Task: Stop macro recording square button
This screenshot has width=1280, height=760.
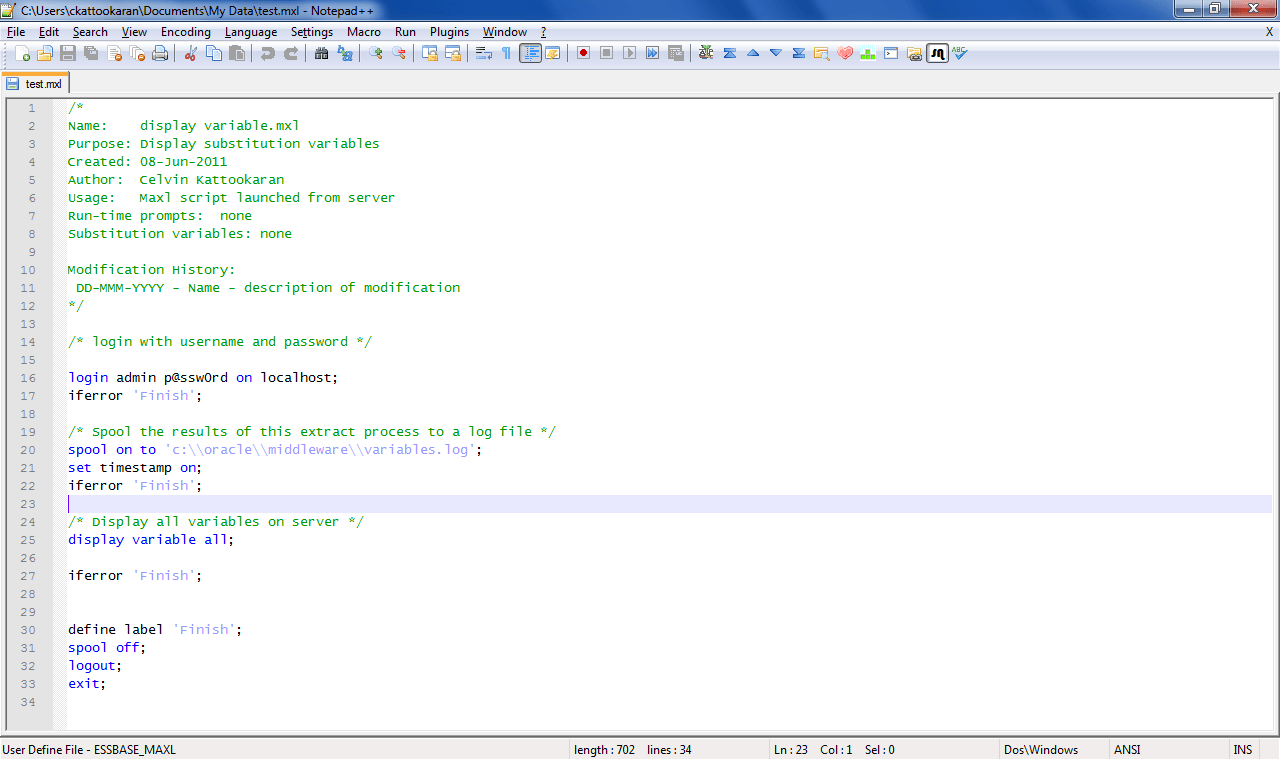Action: 606,53
